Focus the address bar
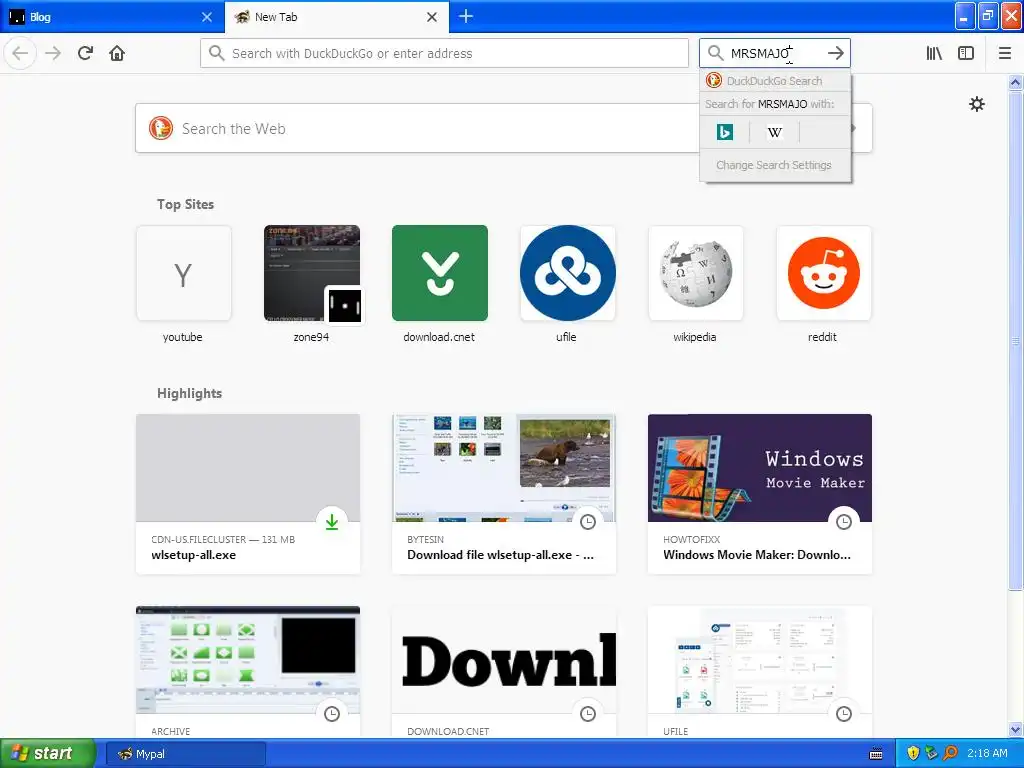 (444, 53)
